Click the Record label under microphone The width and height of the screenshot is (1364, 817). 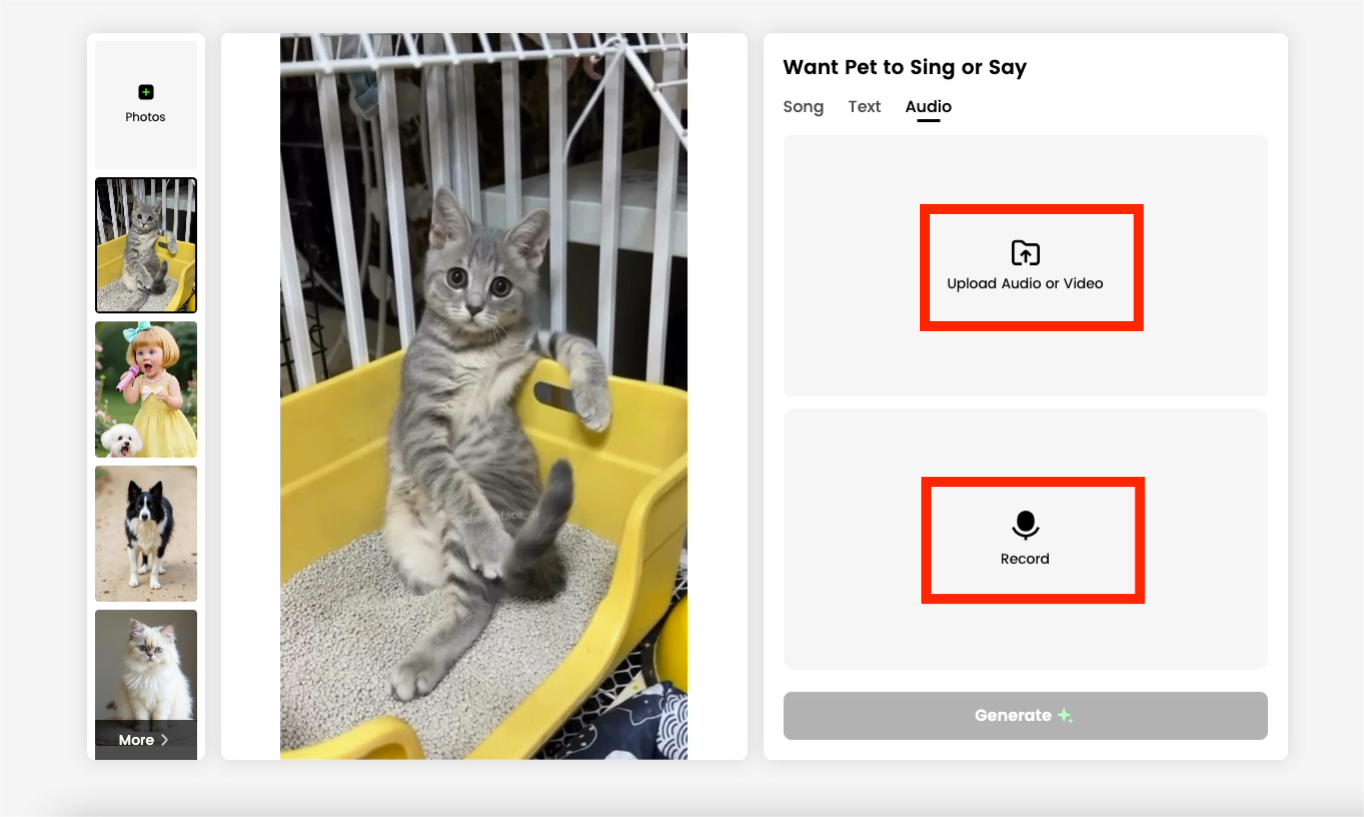1025,559
